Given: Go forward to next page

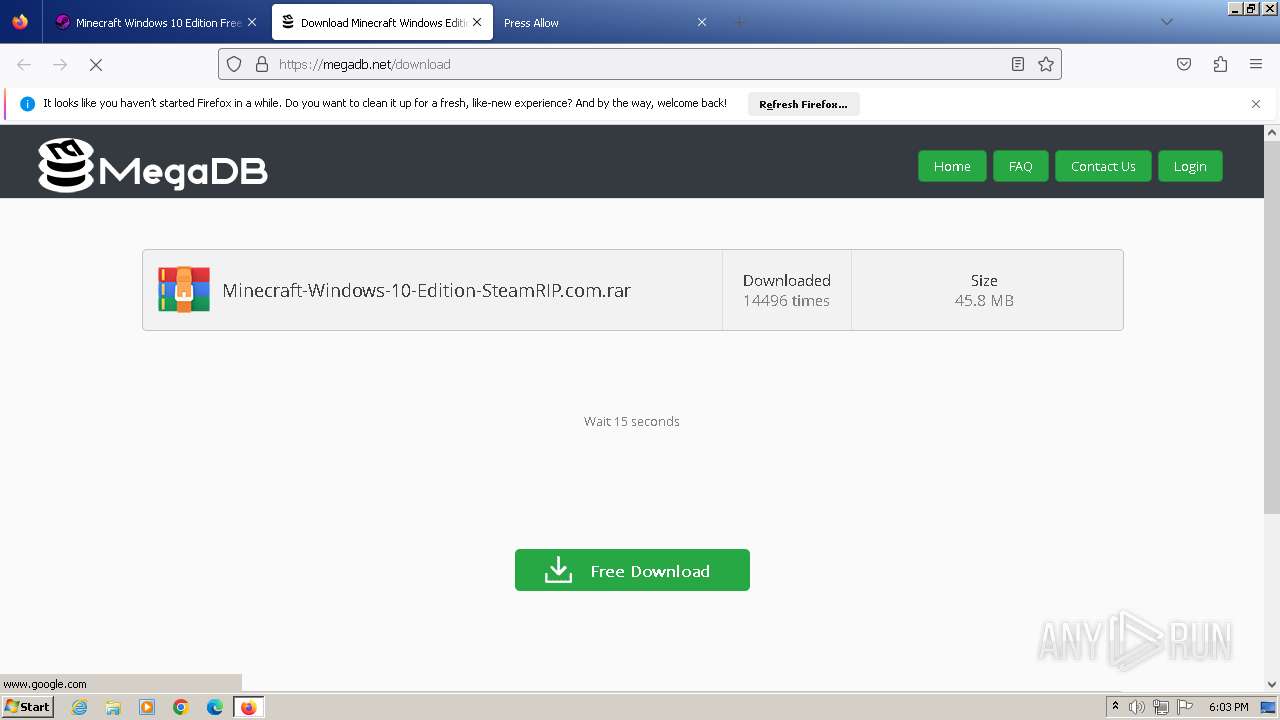Looking at the screenshot, I should [60, 64].
